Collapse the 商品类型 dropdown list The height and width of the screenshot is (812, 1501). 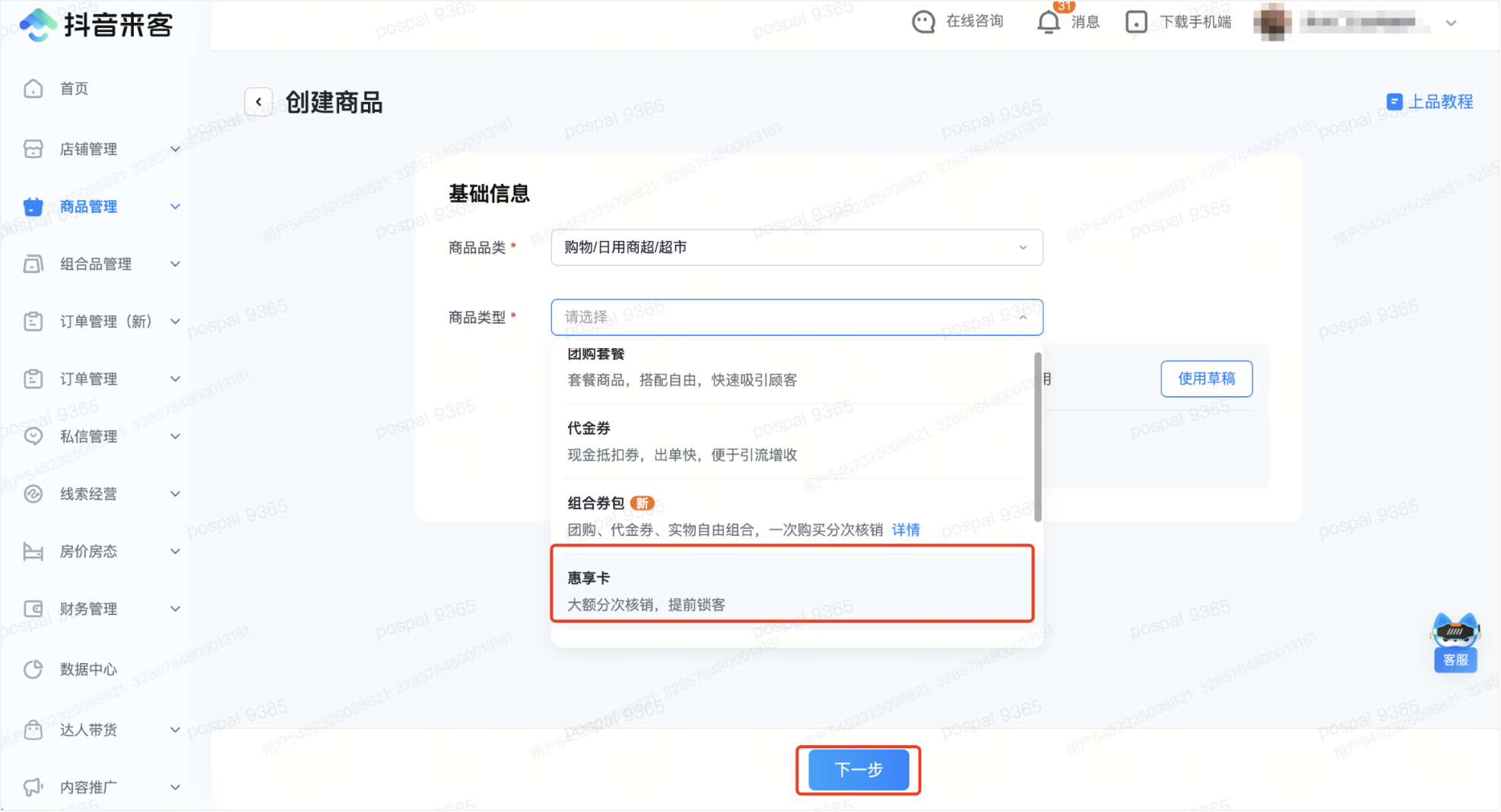[1023, 317]
